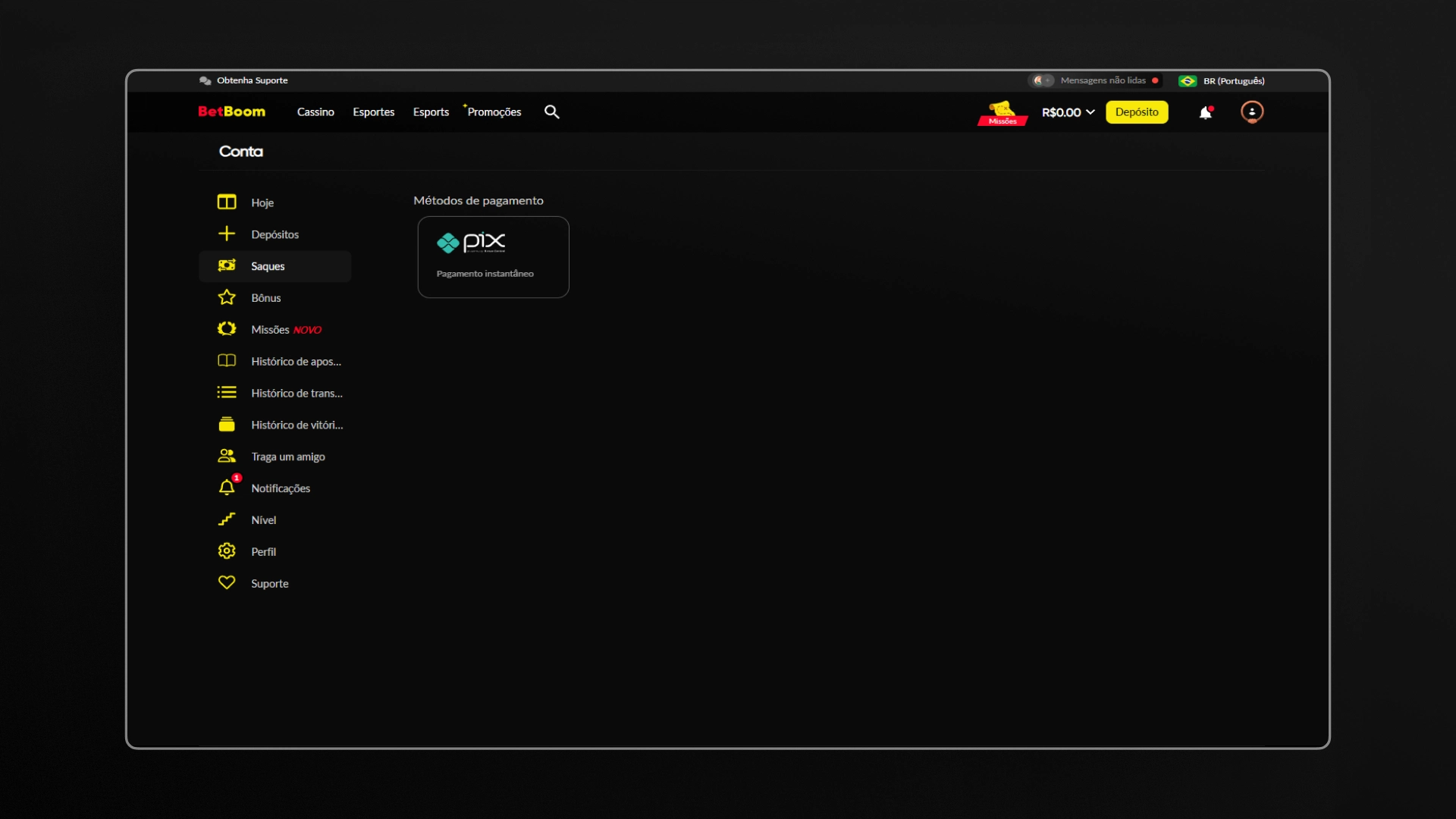Screen dimensions: 1456x819
Task: Select the Hoje calendar icon
Action: point(227,202)
